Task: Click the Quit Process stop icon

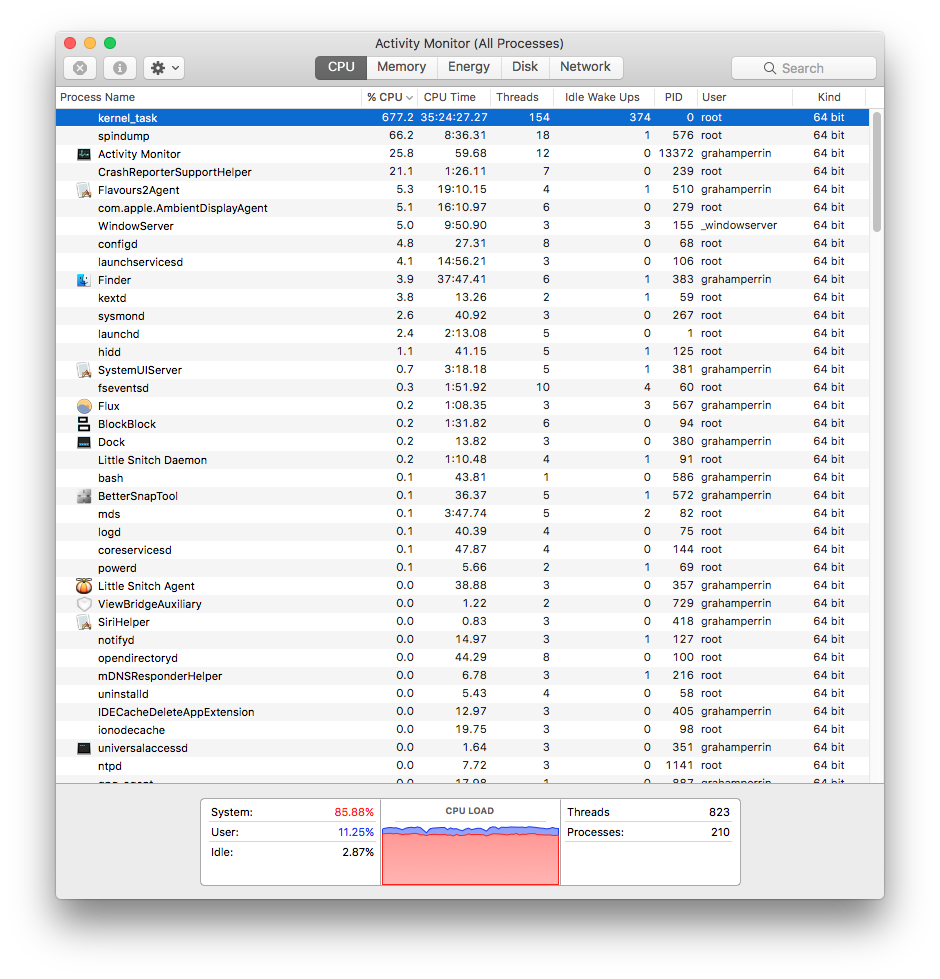Action: (80, 67)
